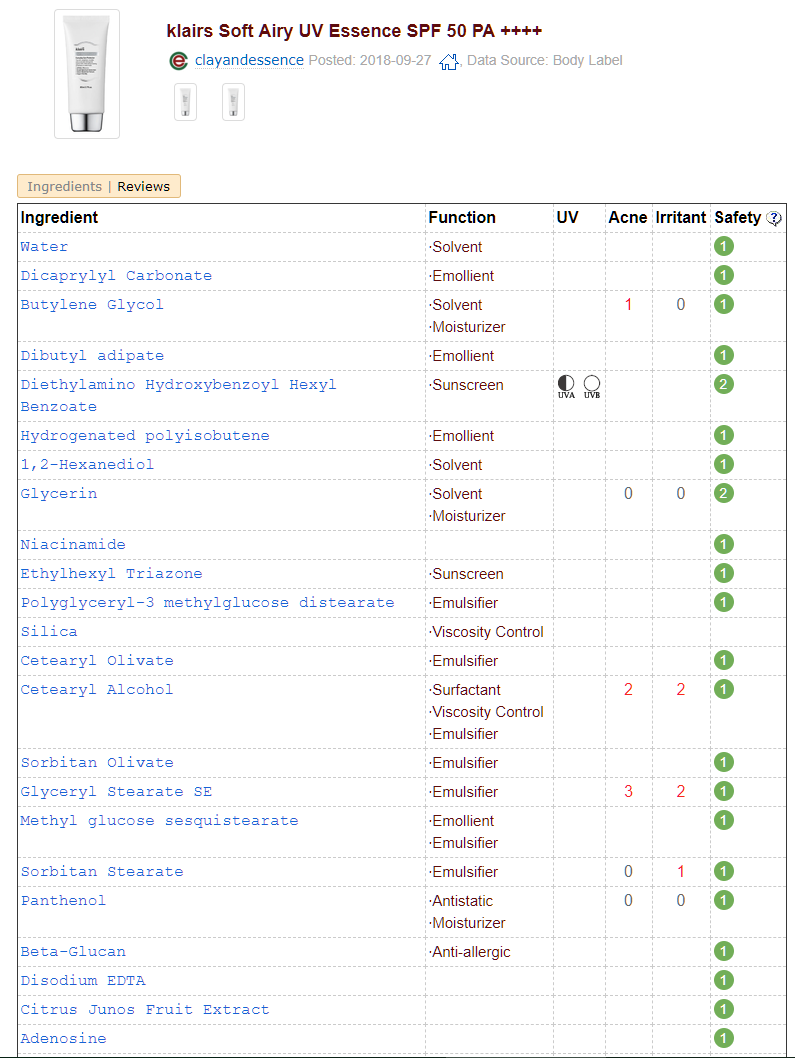The image size is (795, 1058).
Task: Open the Cetearyl Alcohol ingredient link
Action: coord(97,690)
